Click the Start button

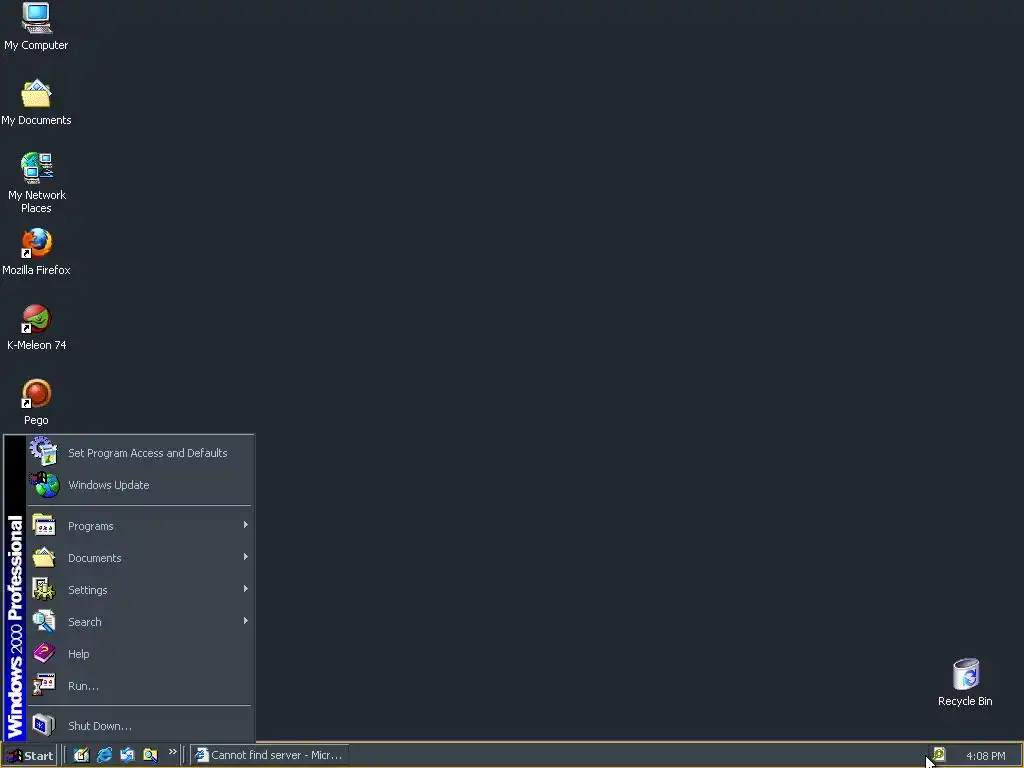point(29,755)
